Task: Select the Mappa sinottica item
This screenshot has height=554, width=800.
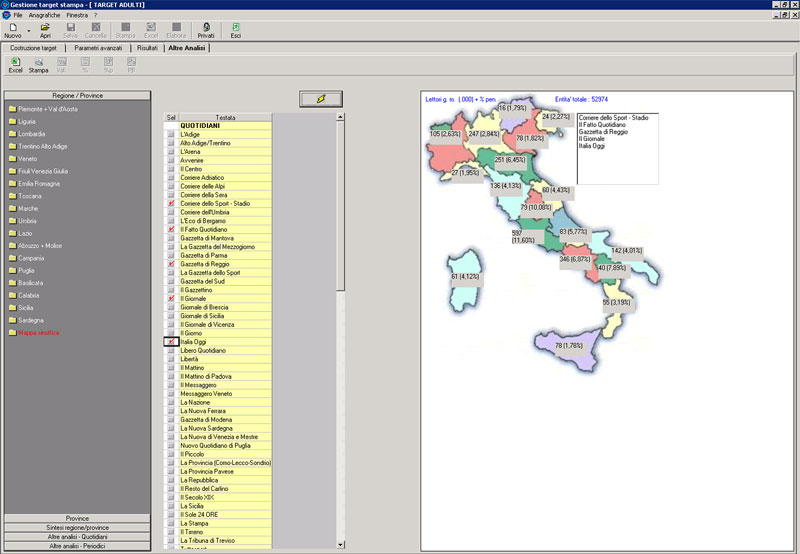Action: click(38, 332)
